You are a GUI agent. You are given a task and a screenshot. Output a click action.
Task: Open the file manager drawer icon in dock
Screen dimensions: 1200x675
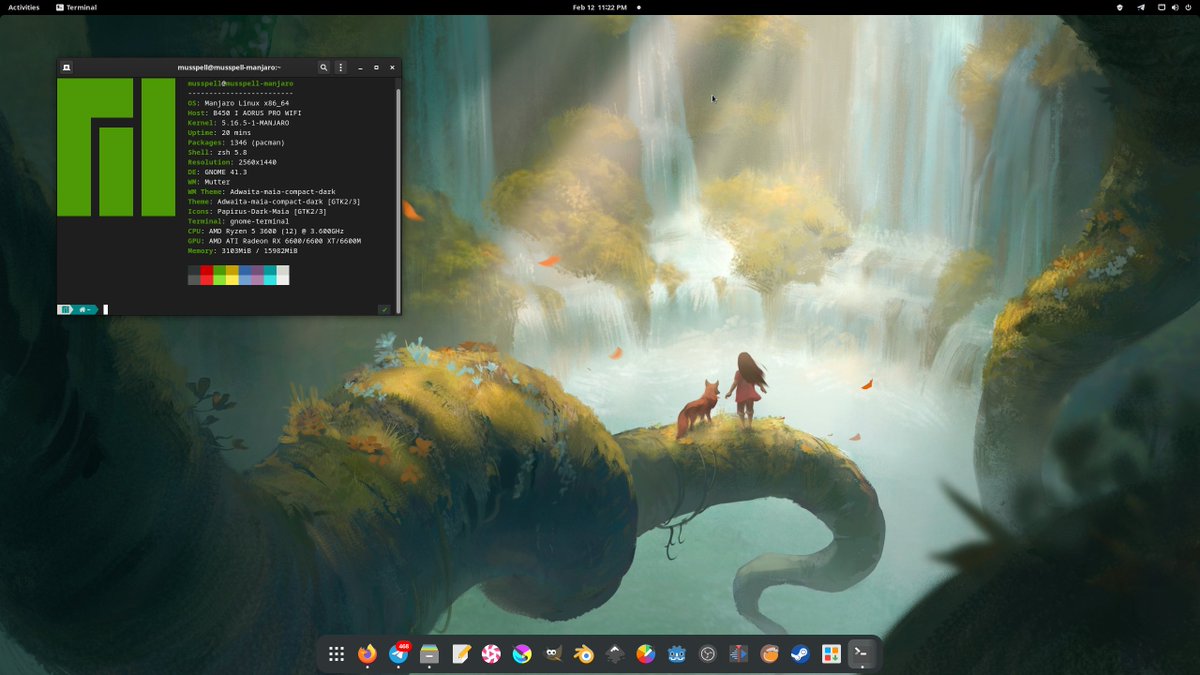(x=429, y=654)
